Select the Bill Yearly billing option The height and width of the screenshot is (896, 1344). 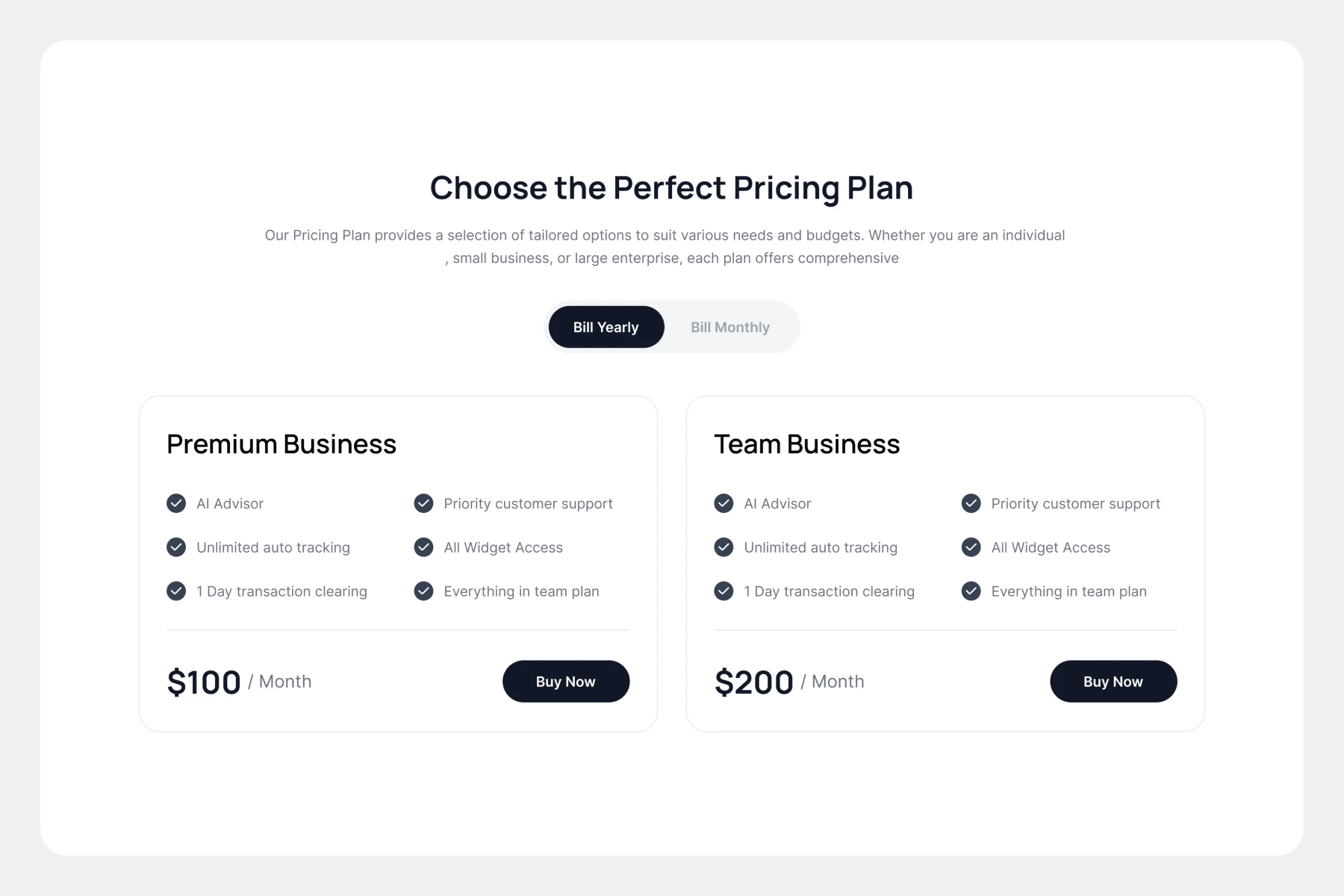[606, 327]
